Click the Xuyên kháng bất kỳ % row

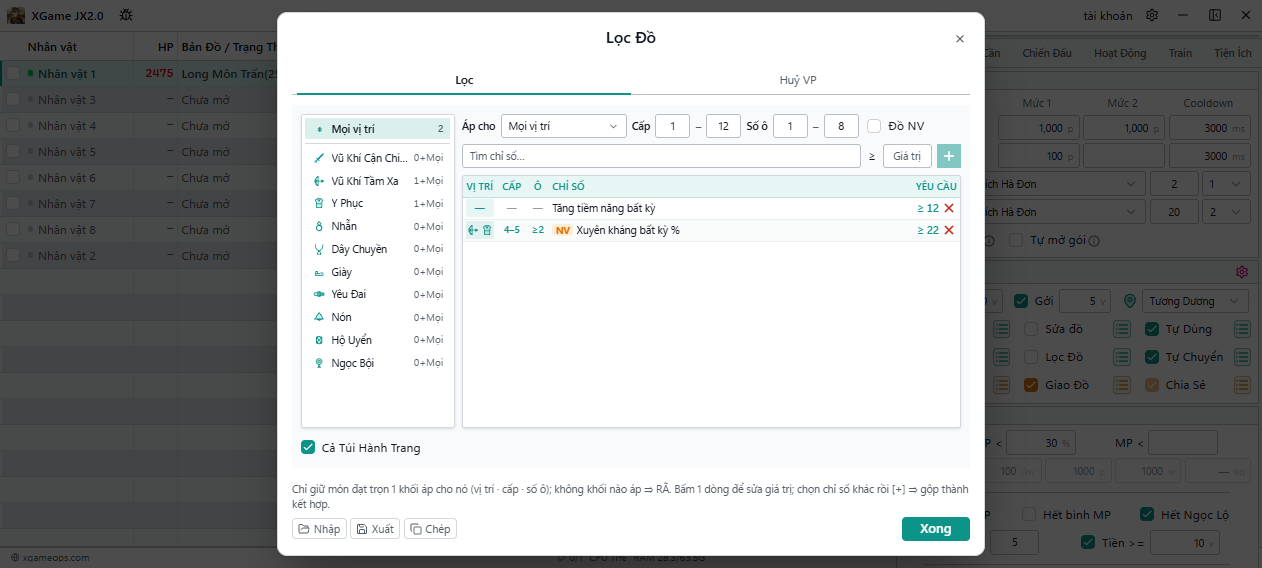[x=711, y=230]
